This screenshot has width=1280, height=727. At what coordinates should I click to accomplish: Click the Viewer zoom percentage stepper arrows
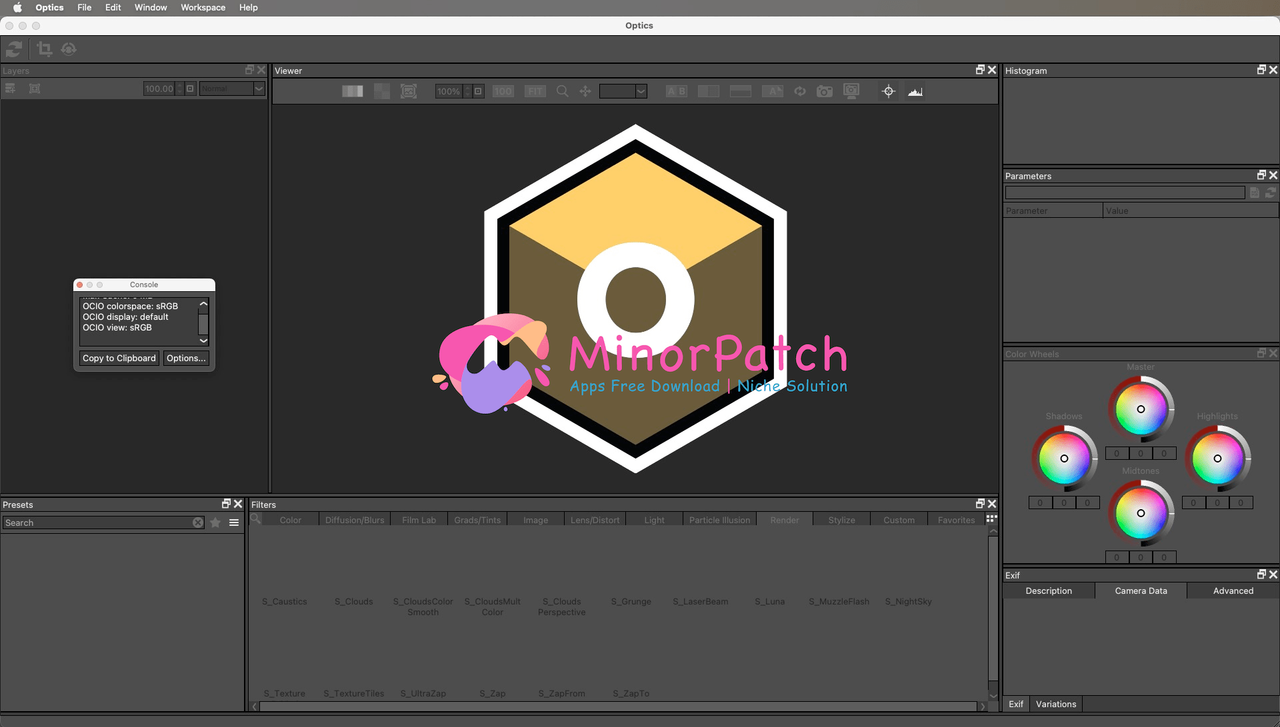pos(467,91)
